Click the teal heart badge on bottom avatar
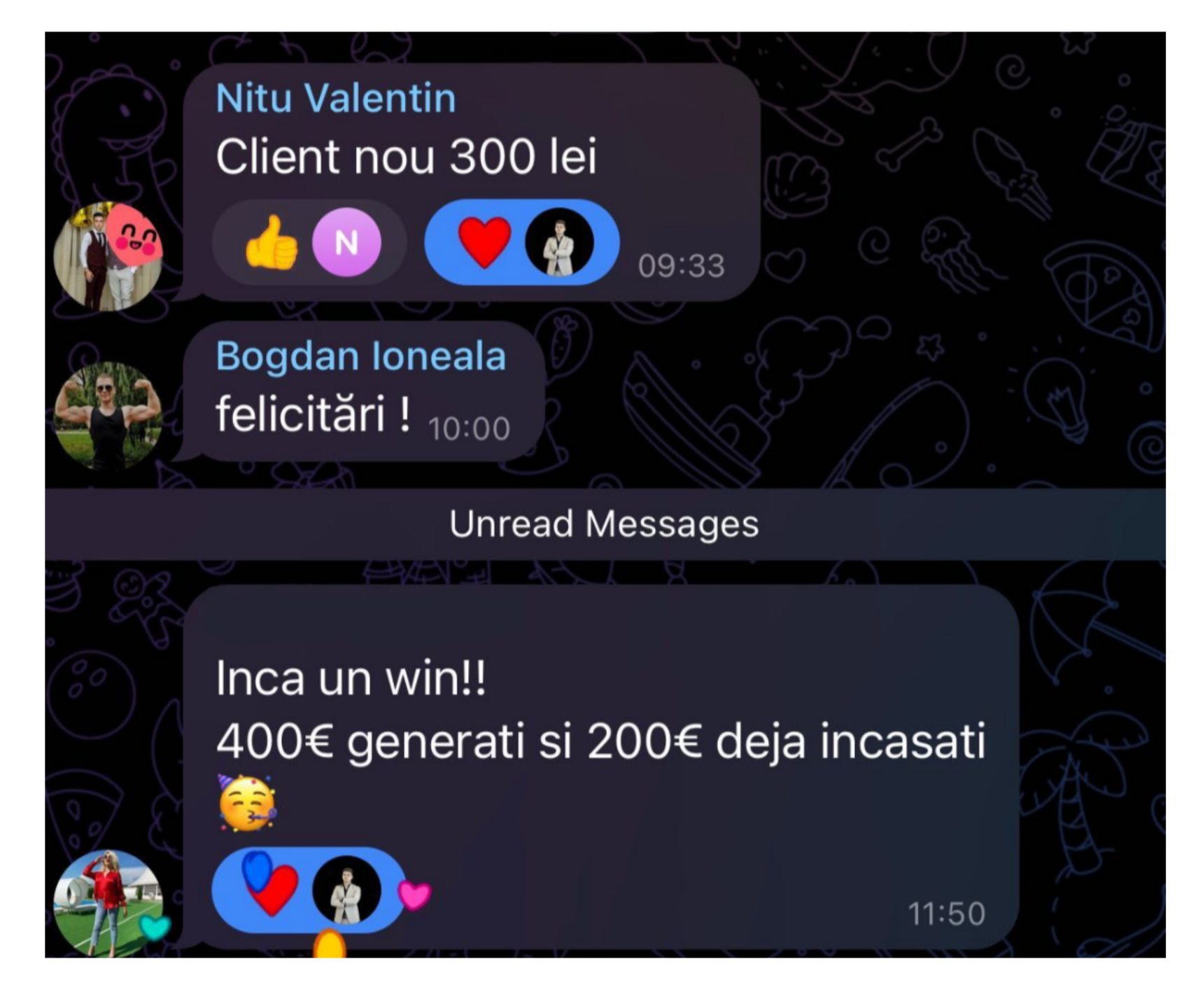This screenshot has width=1203, height=1008. (155, 927)
